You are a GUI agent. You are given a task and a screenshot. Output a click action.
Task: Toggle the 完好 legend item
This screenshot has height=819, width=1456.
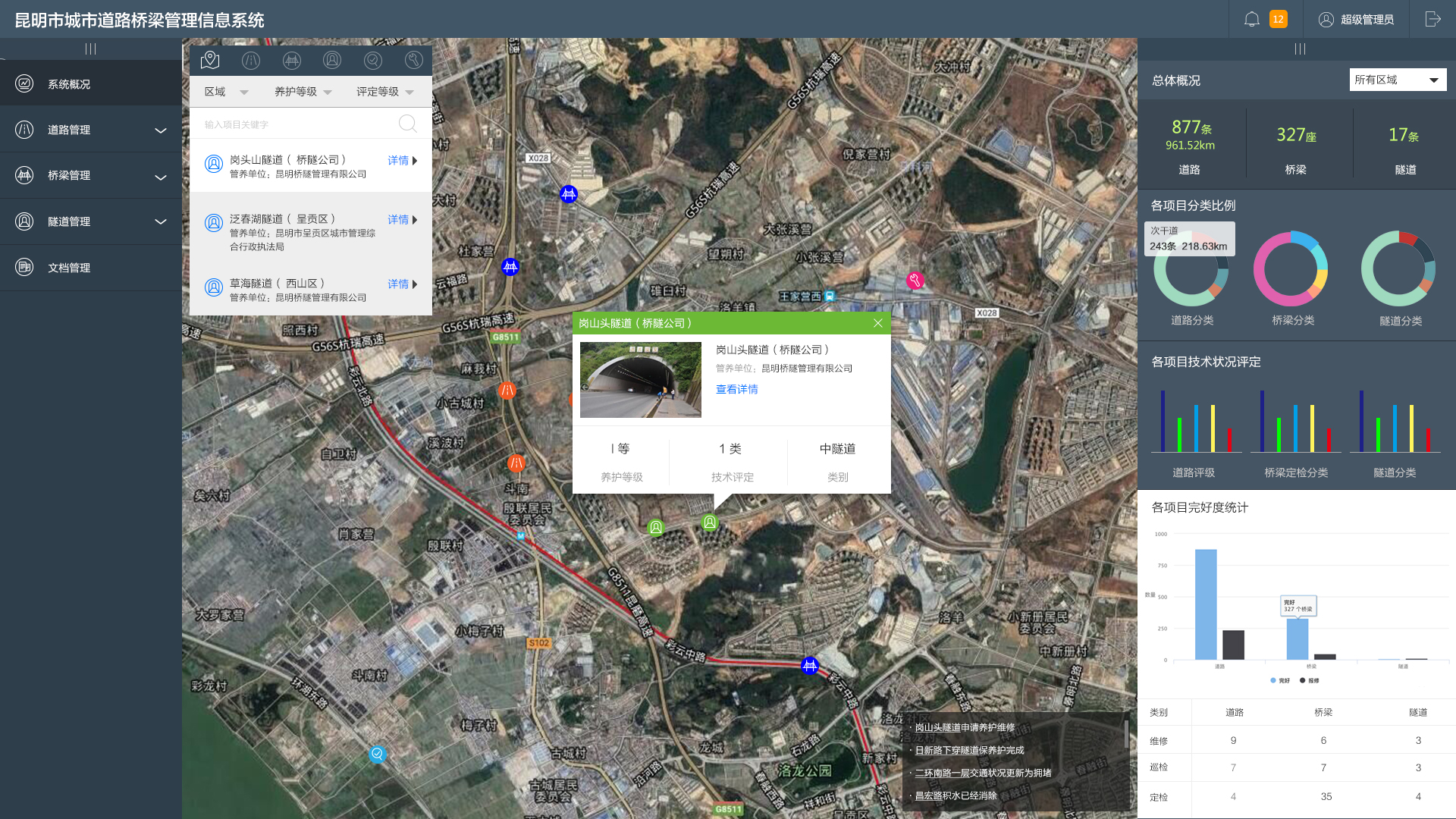[x=1280, y=681]
